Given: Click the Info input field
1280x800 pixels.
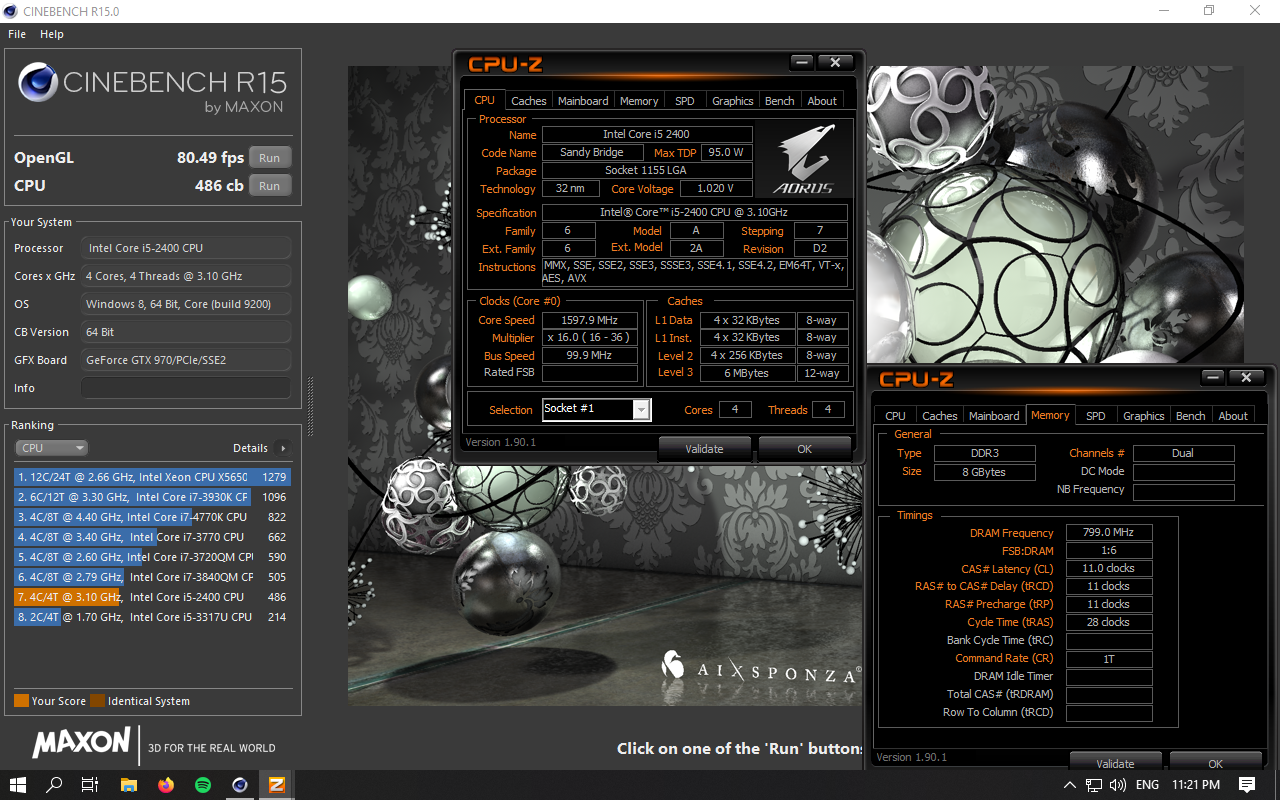Looking at the screenshot, I should pyautogui.click(x=186, y=388).
